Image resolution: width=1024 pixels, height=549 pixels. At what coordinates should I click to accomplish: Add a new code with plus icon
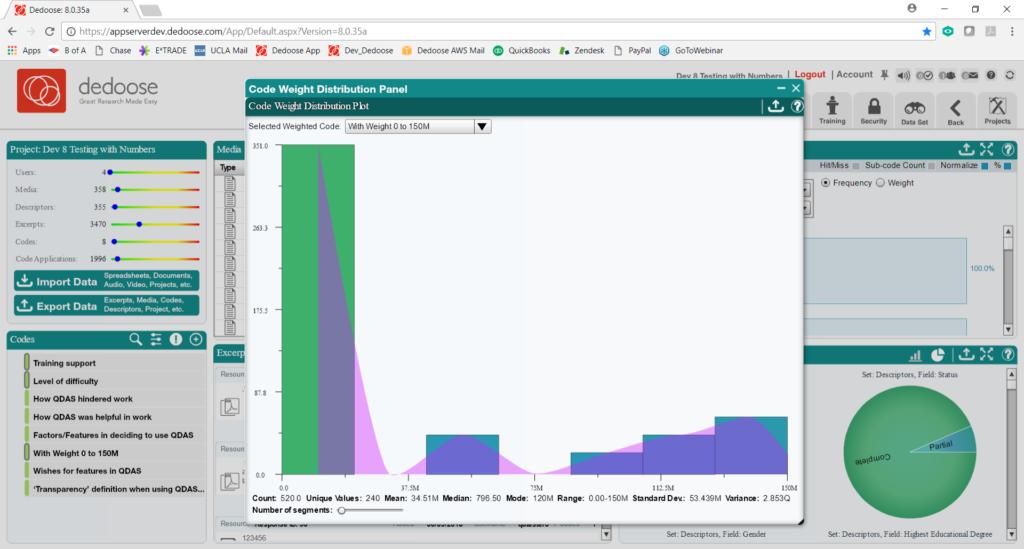[196, 339]
